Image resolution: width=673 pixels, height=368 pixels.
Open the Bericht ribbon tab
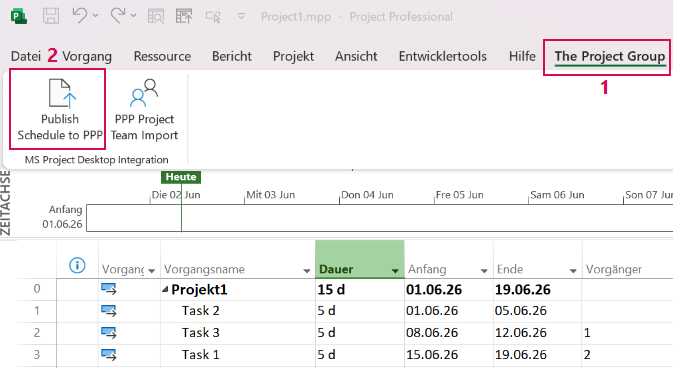click(232, 56)
